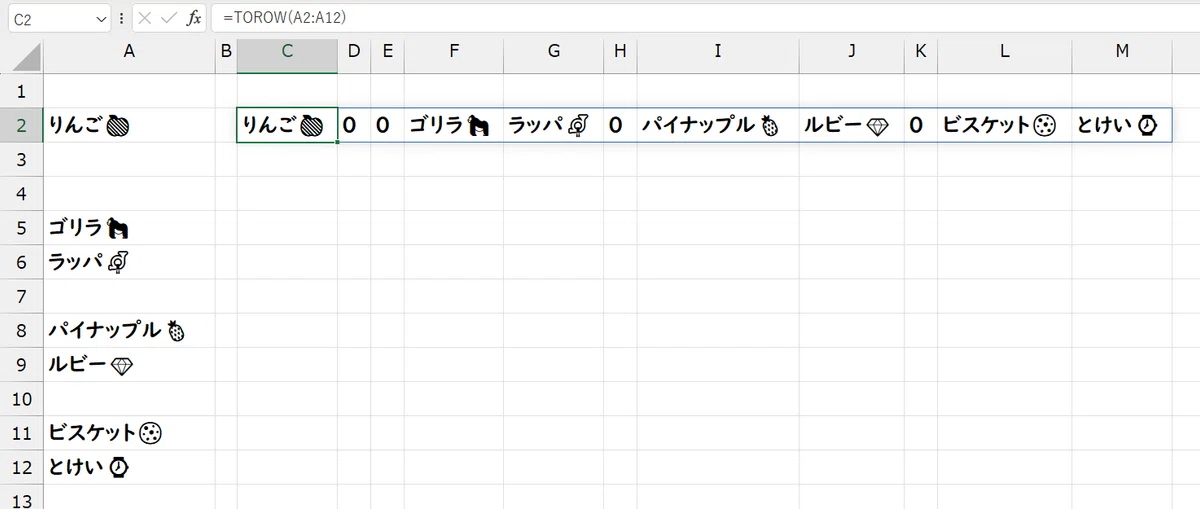Select row 7 header

coord(22,296)
